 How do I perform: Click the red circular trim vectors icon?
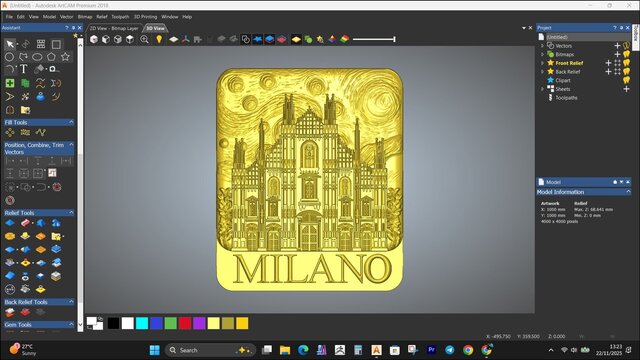[57, 187]
